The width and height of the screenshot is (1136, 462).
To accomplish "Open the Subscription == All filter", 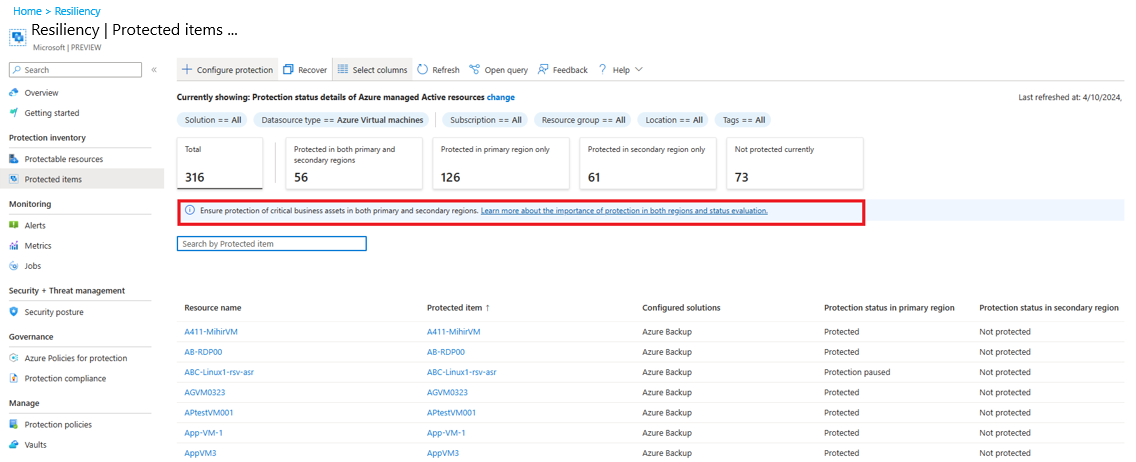I will 485,119.
